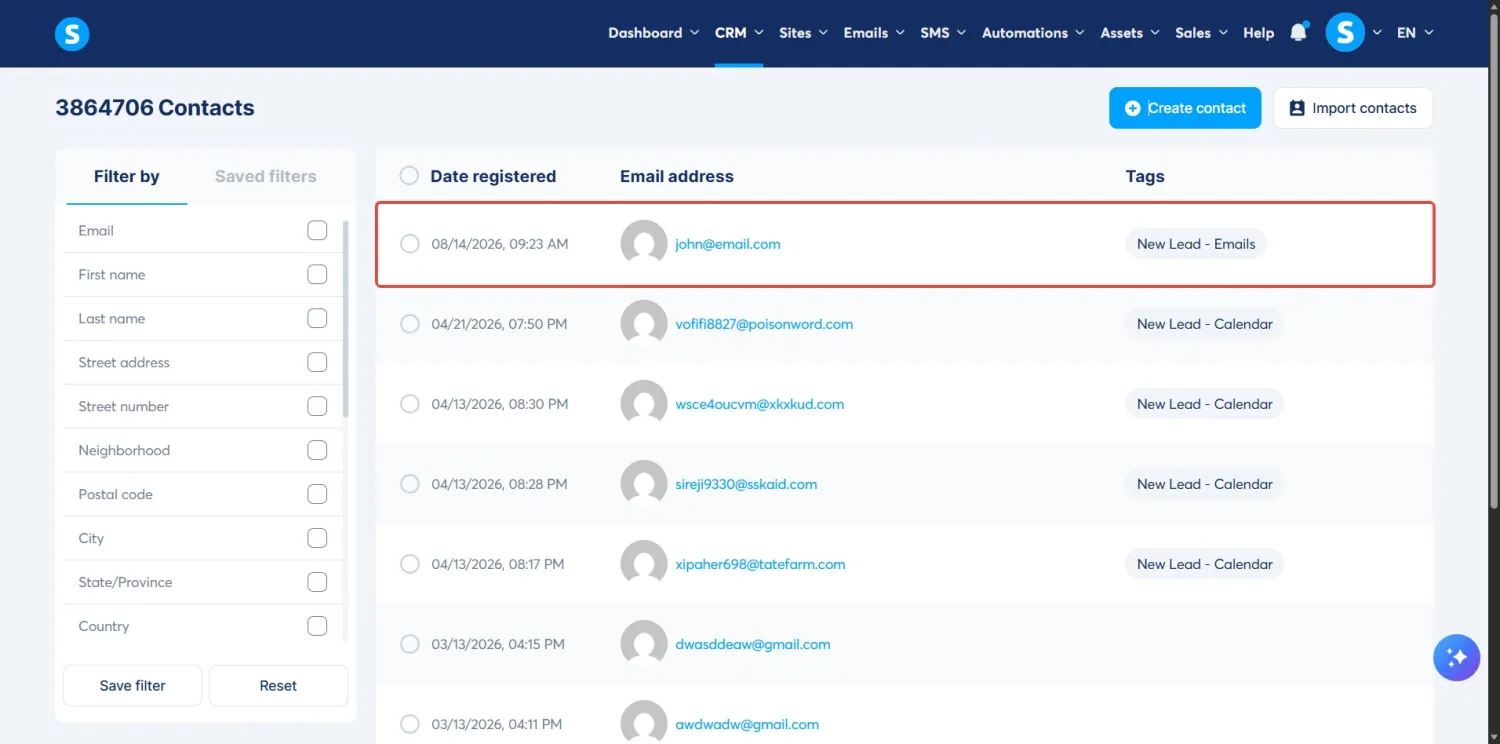The height and width of the screenshot is (744, 1500).
Task: Open the Sales menu
Action: point(1201,33)
